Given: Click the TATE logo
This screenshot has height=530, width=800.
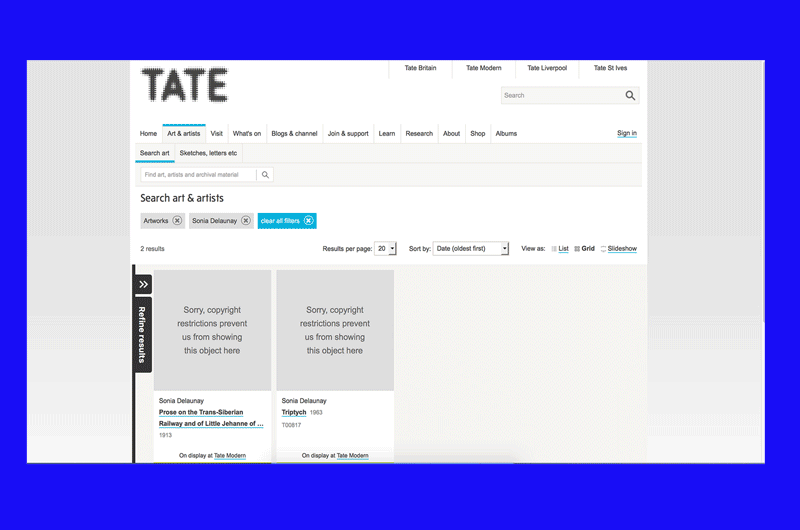Looking at the screenshot, I should 184,85.
